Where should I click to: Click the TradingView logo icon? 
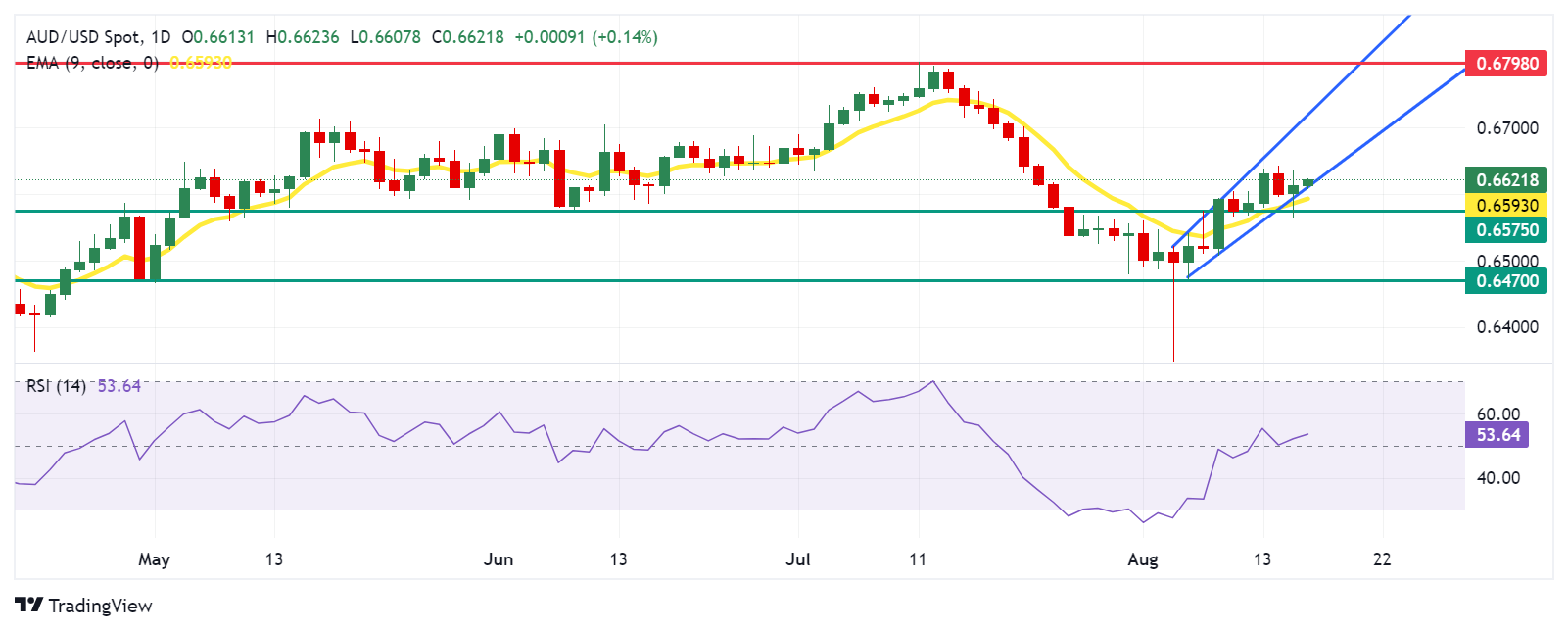point(28,606)
